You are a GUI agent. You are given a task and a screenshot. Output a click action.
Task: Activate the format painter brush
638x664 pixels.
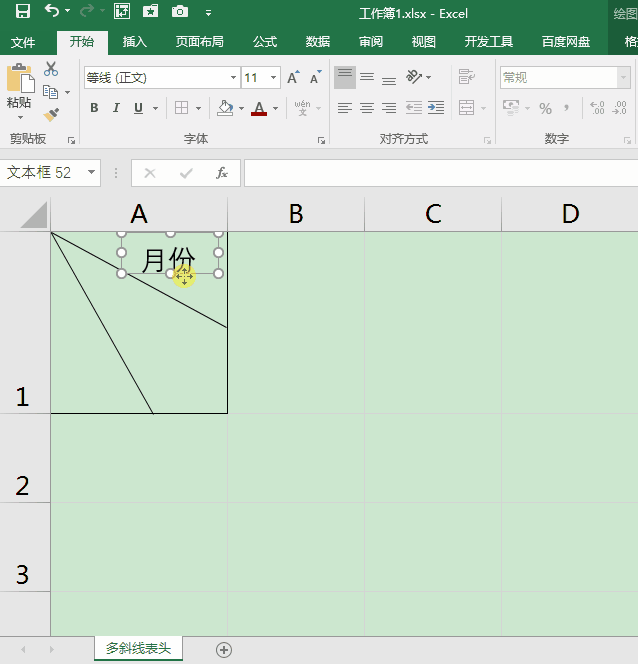tap(51, 115)
